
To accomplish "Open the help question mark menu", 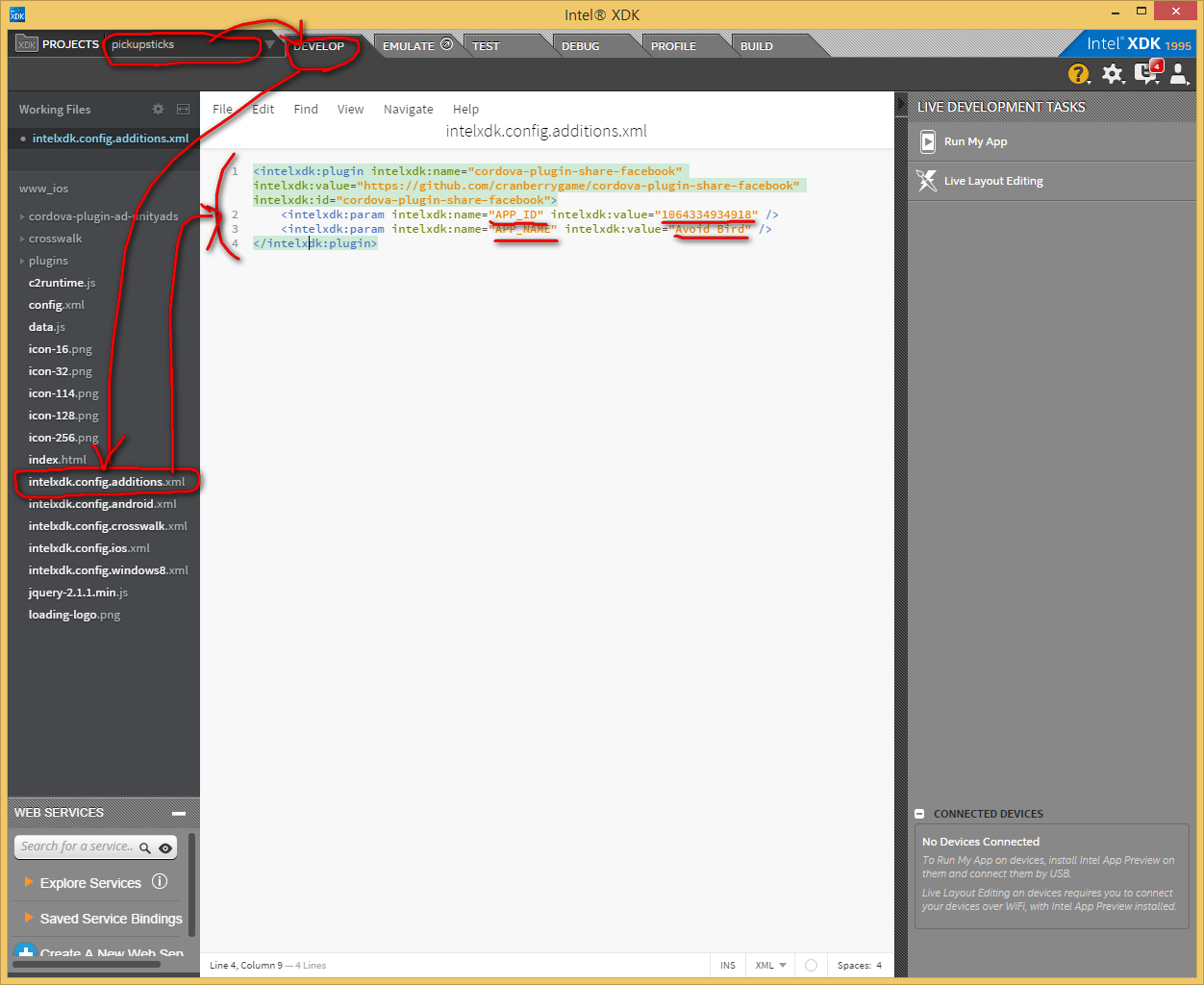I will [1079, 74].
